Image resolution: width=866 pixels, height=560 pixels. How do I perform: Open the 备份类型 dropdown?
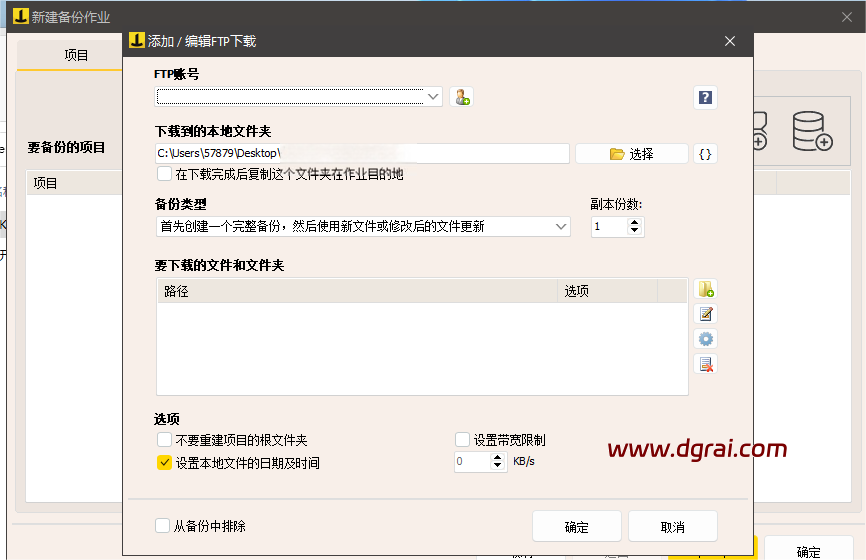click(x=561, y=227)
